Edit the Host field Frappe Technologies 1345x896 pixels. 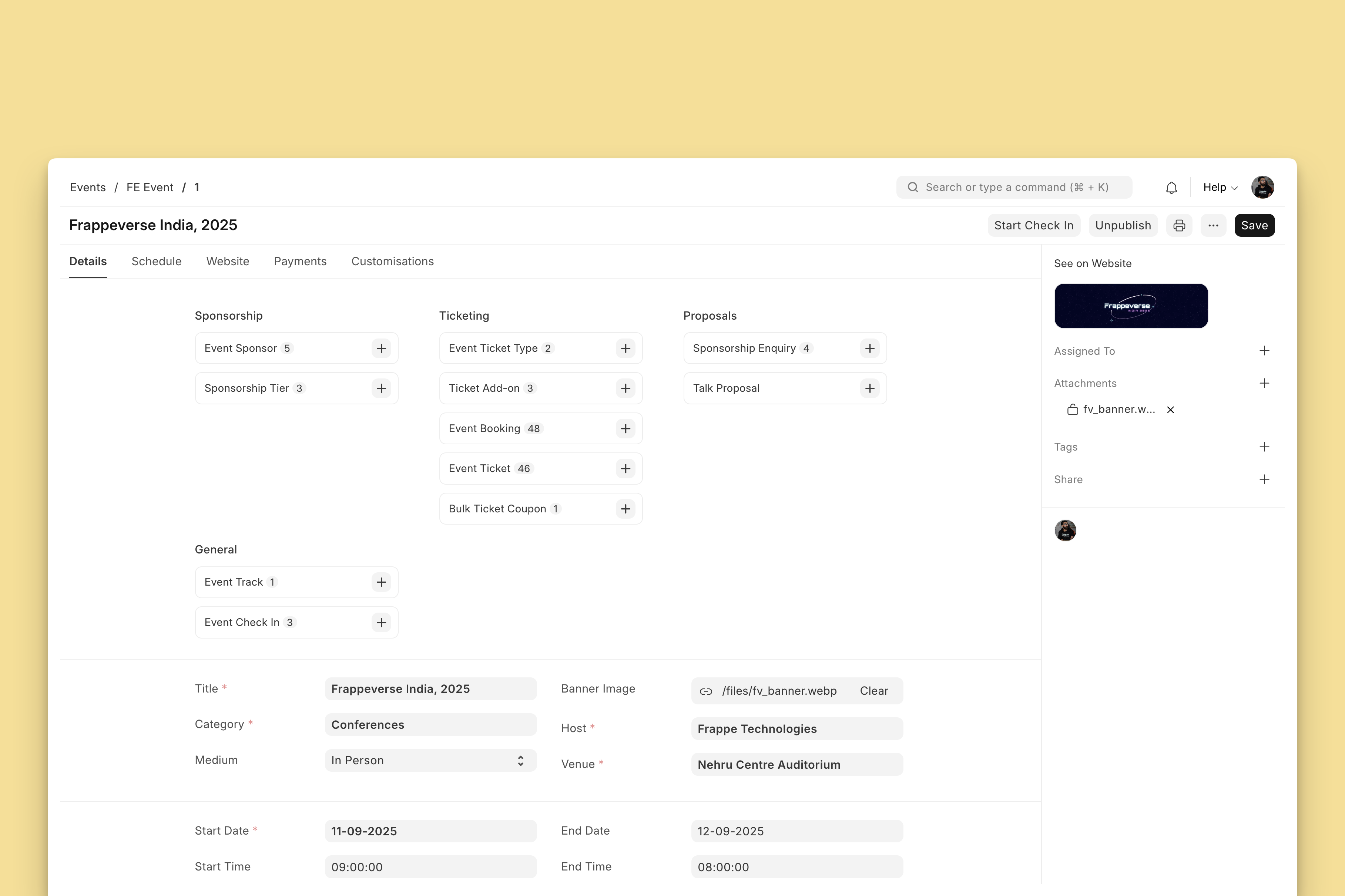tap(797, 729)
